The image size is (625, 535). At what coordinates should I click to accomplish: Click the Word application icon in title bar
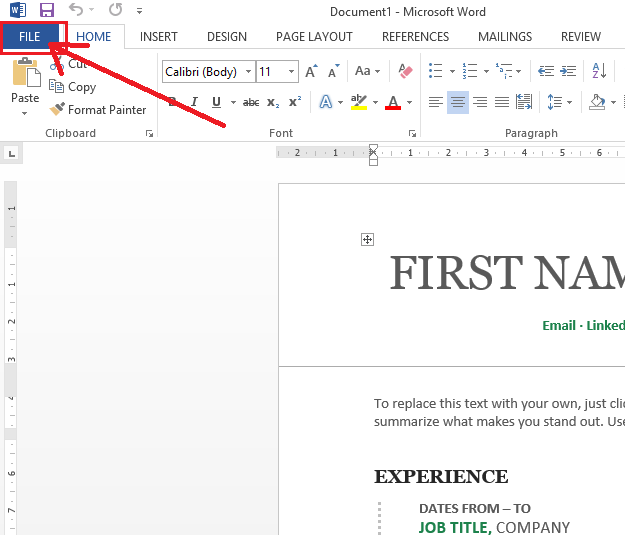tap(18, 10)
